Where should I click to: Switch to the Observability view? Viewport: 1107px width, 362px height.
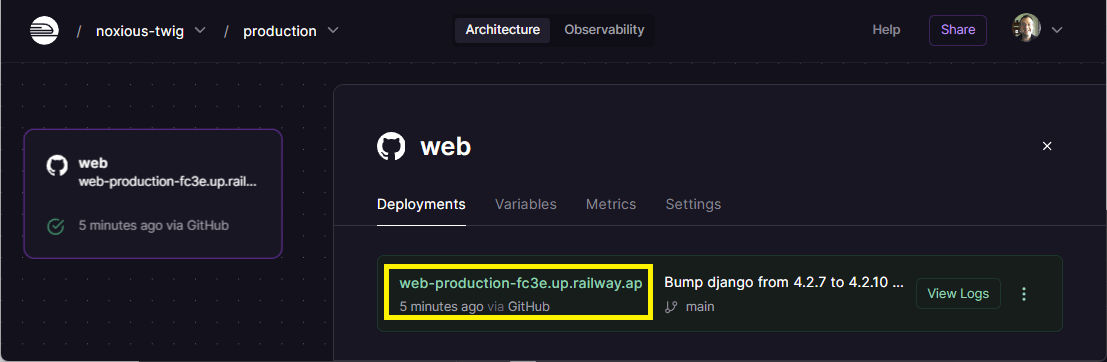click(x=604, y=30)
